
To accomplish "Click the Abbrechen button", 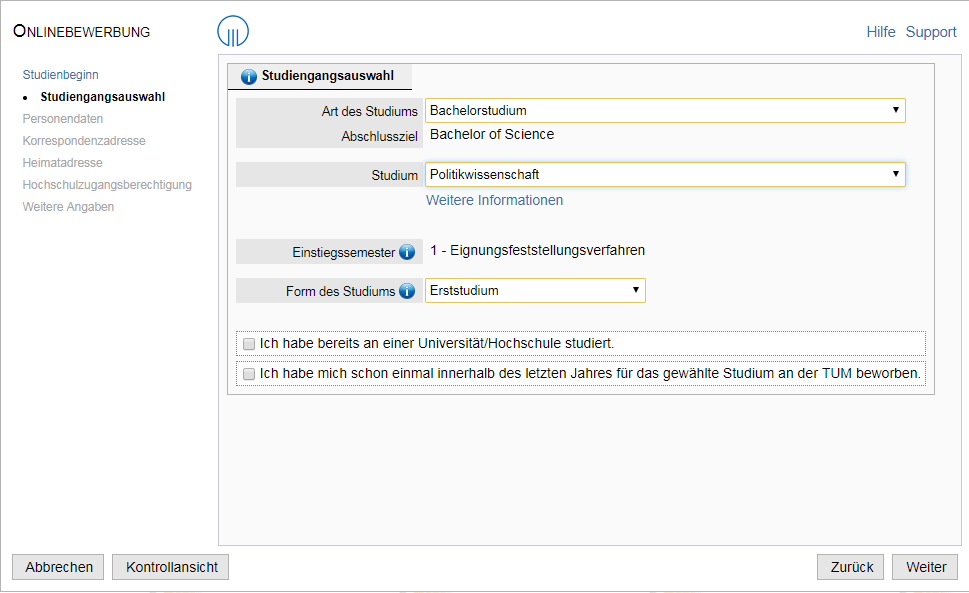I will pyautogui.click(x=59, y=567).
